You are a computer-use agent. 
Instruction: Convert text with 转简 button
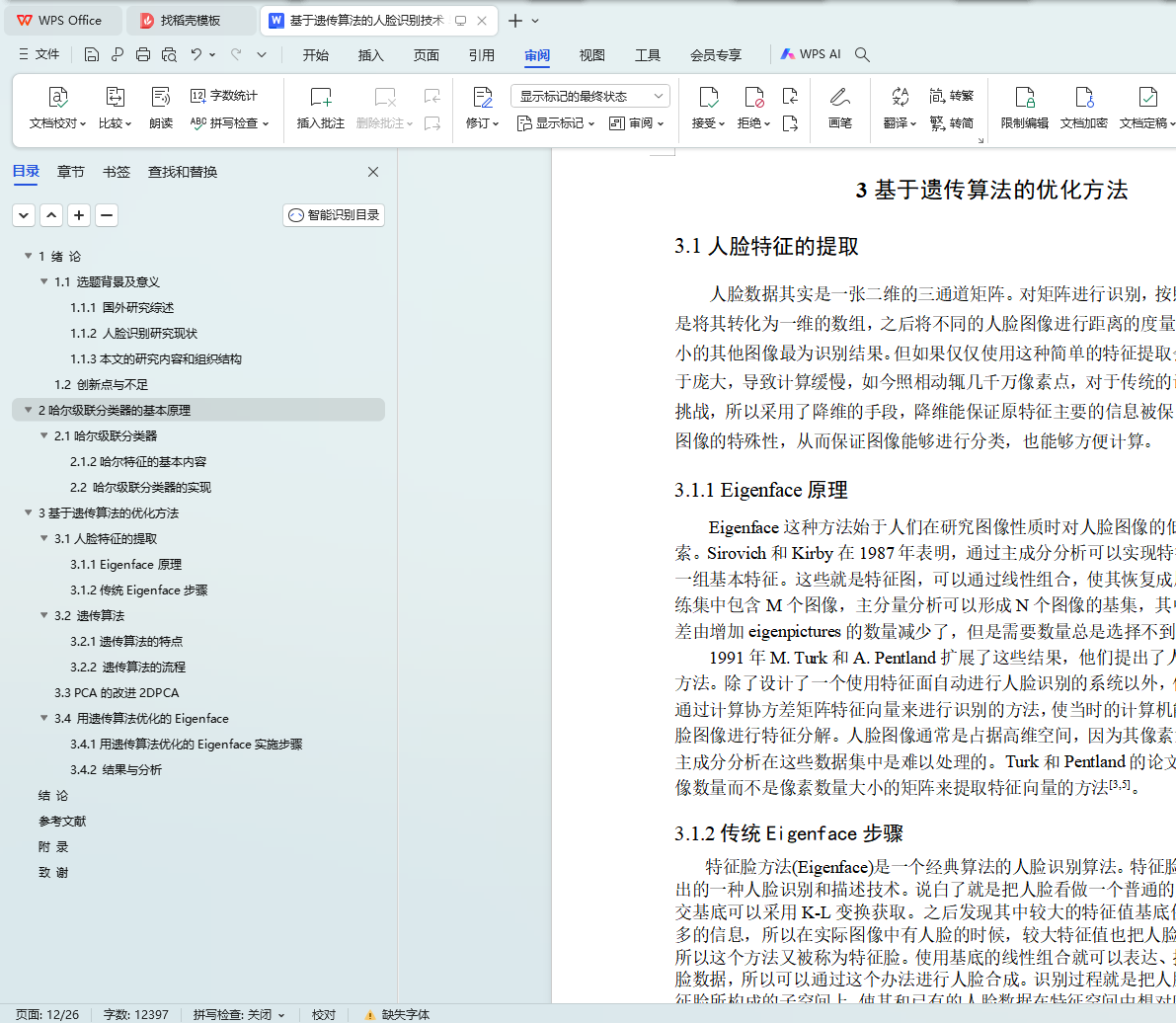tap(951, 123)
